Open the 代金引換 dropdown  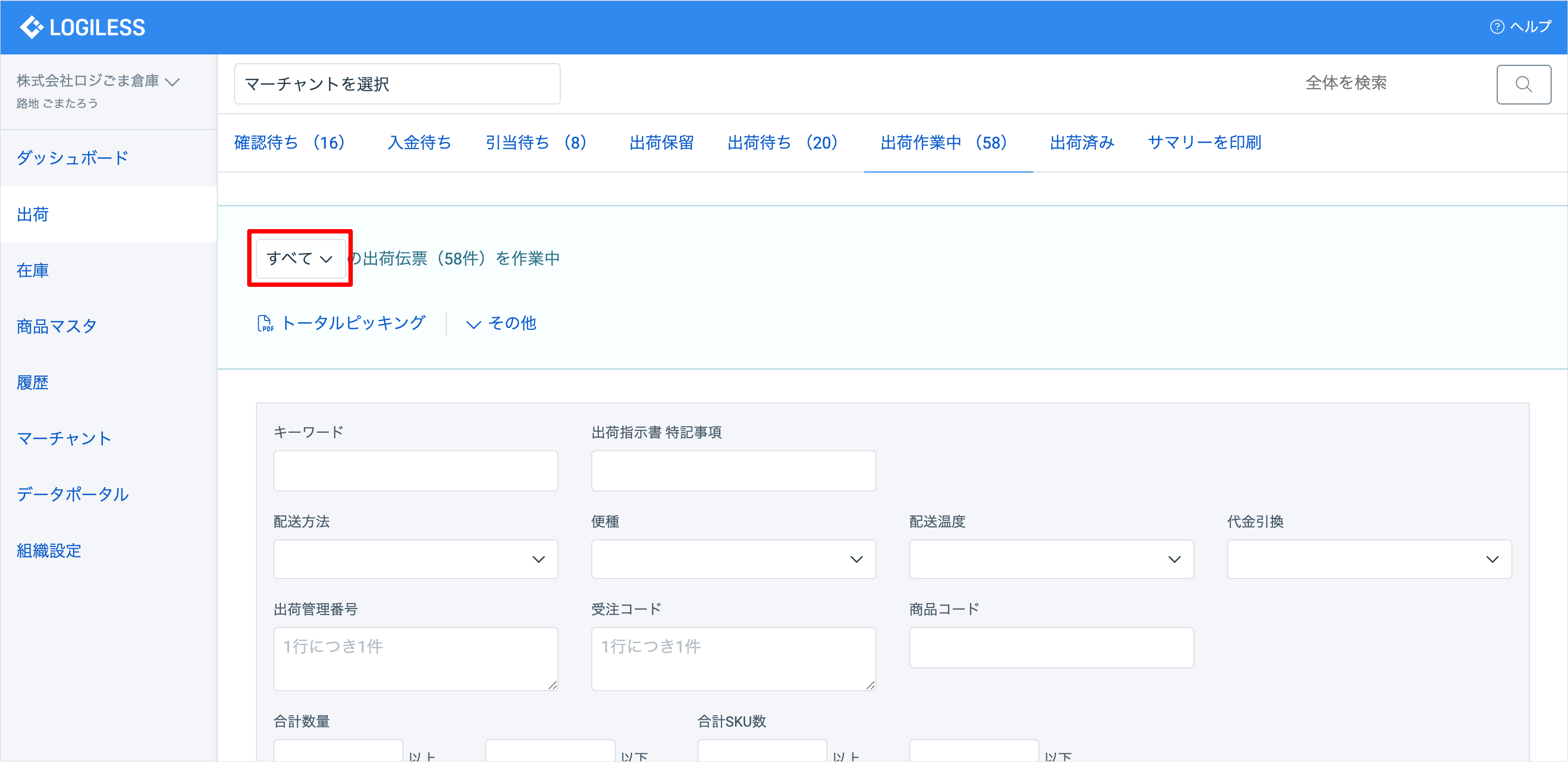(1368, 559)
